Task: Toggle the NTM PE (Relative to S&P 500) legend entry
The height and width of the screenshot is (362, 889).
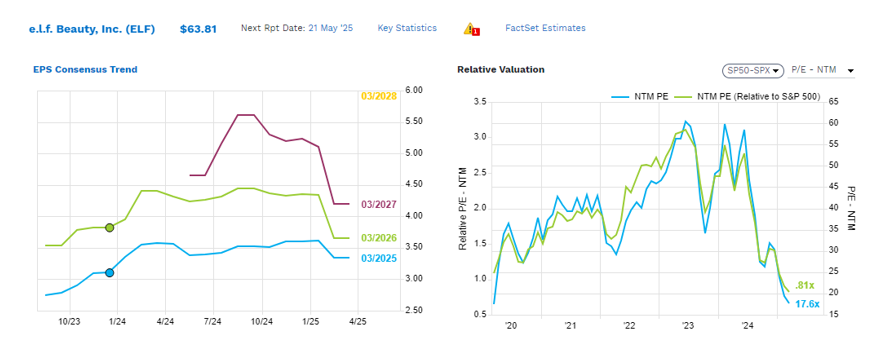Action: [x=748, y=97]
